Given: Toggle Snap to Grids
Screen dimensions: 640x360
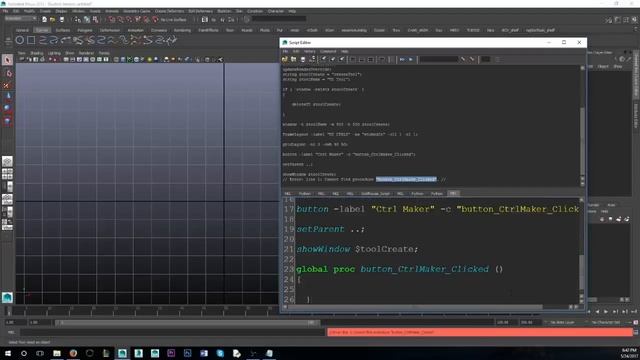Looking at the screenshot, I should 112,20.
